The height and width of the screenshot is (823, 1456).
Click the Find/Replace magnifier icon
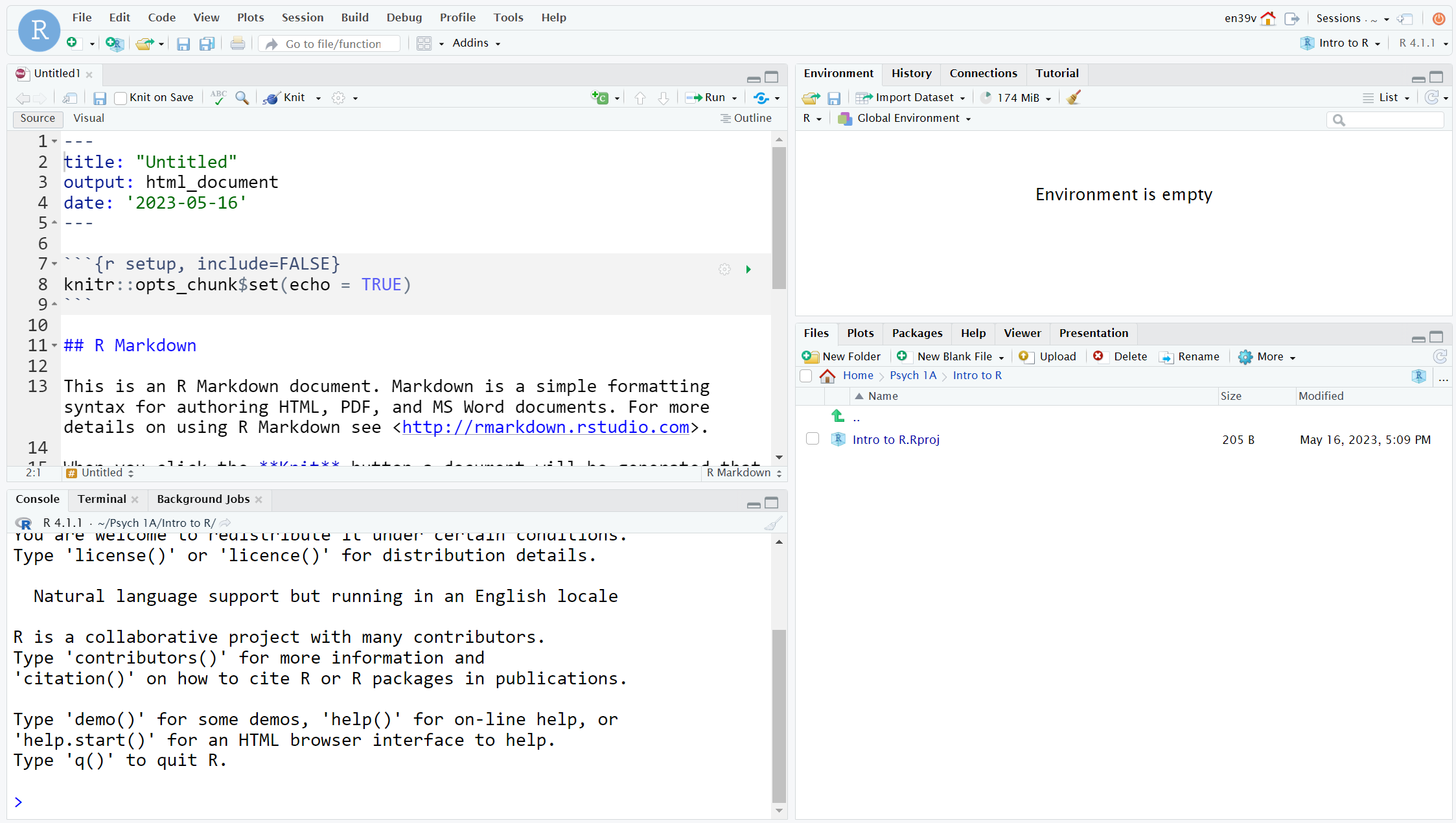[x=242, y=97]
